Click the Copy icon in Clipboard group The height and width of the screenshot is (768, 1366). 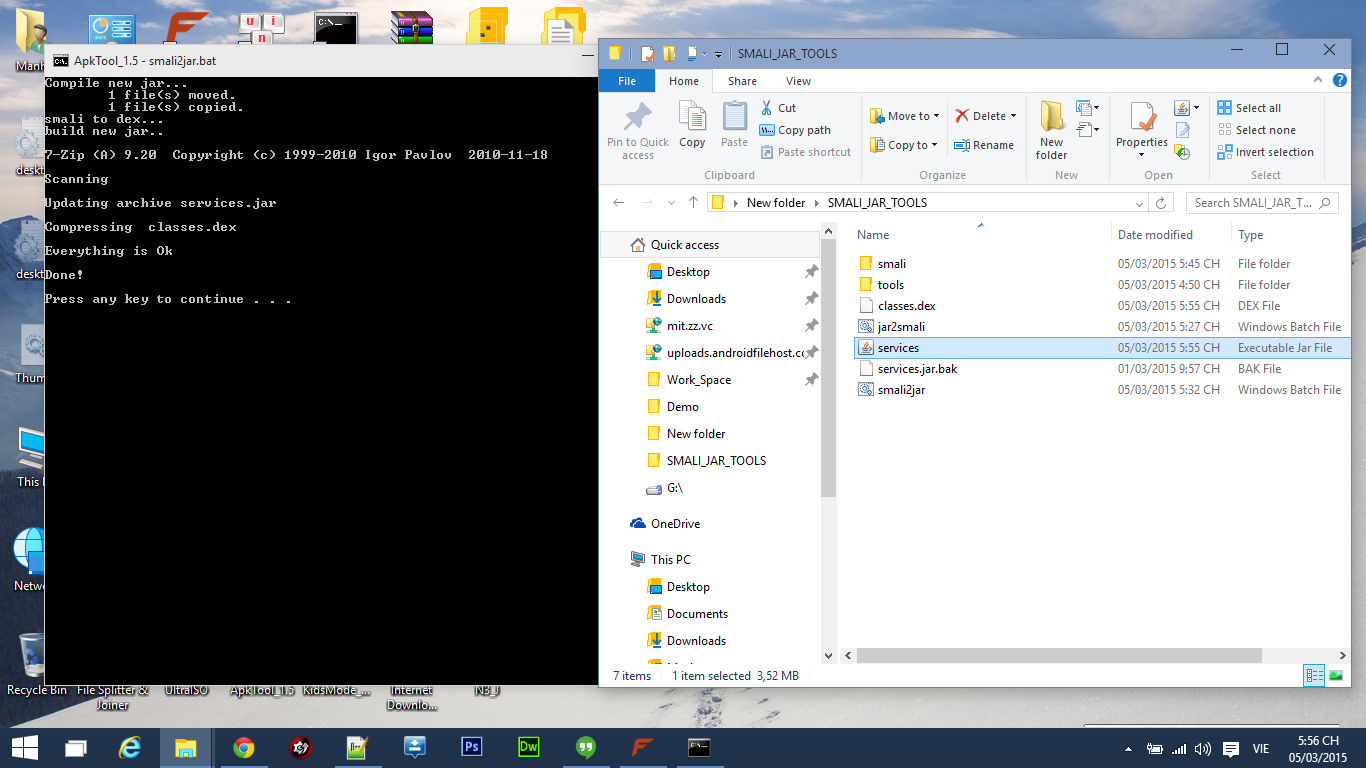tap(692, 125)
